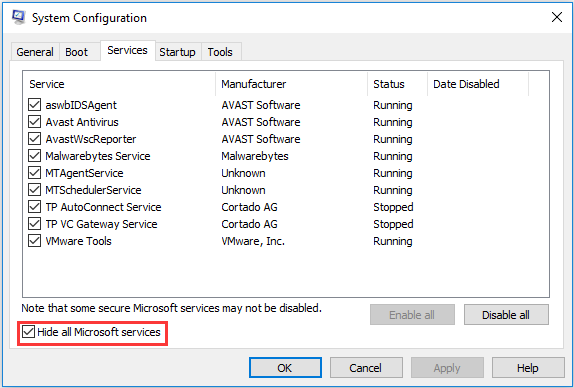This screenshot has width=574, height=388.
Task: Select the aswbIDSAgent service name
Action: pyautogui.click(x=81, y=105)
